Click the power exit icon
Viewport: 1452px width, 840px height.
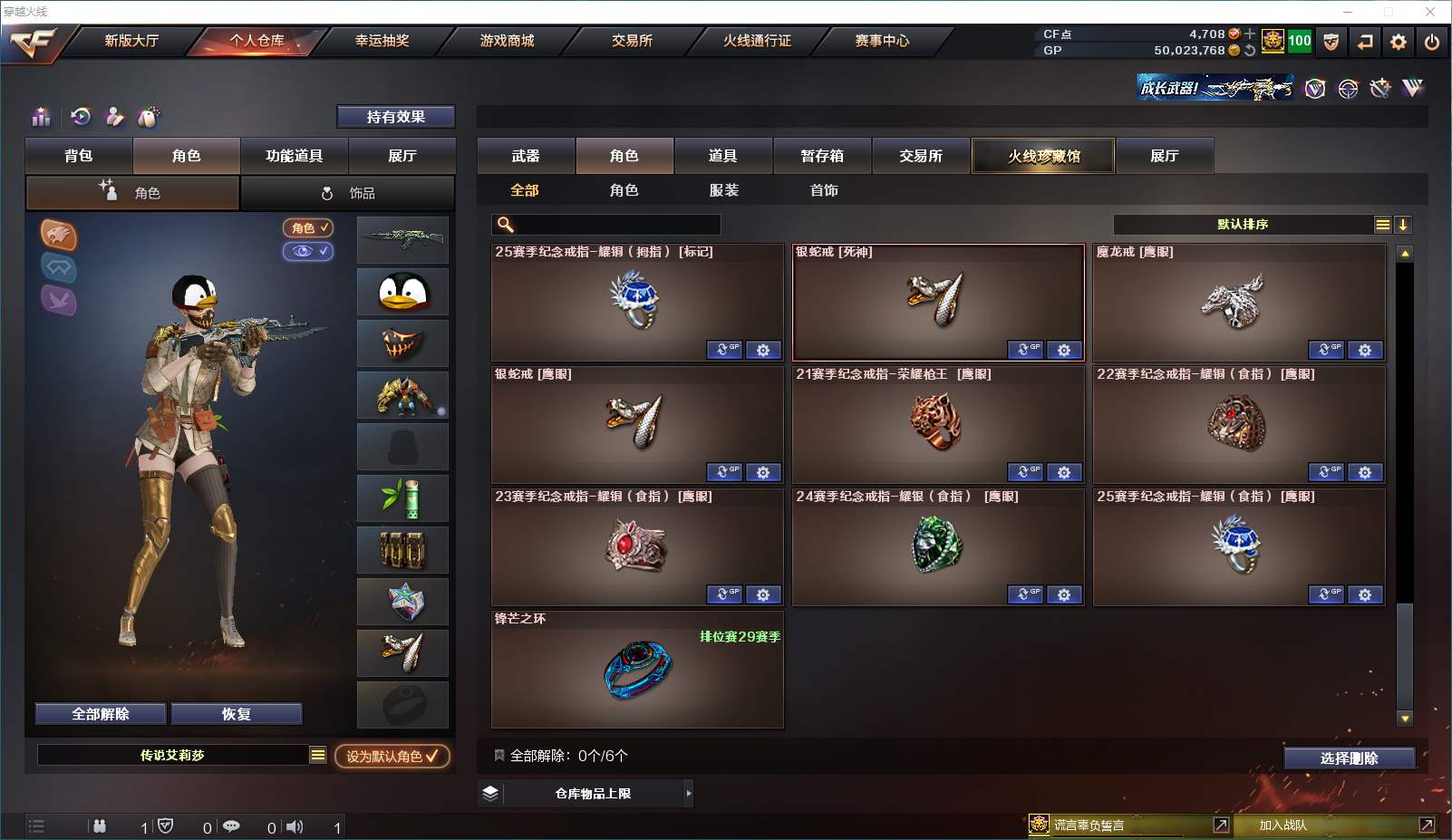coord(1432,42)
